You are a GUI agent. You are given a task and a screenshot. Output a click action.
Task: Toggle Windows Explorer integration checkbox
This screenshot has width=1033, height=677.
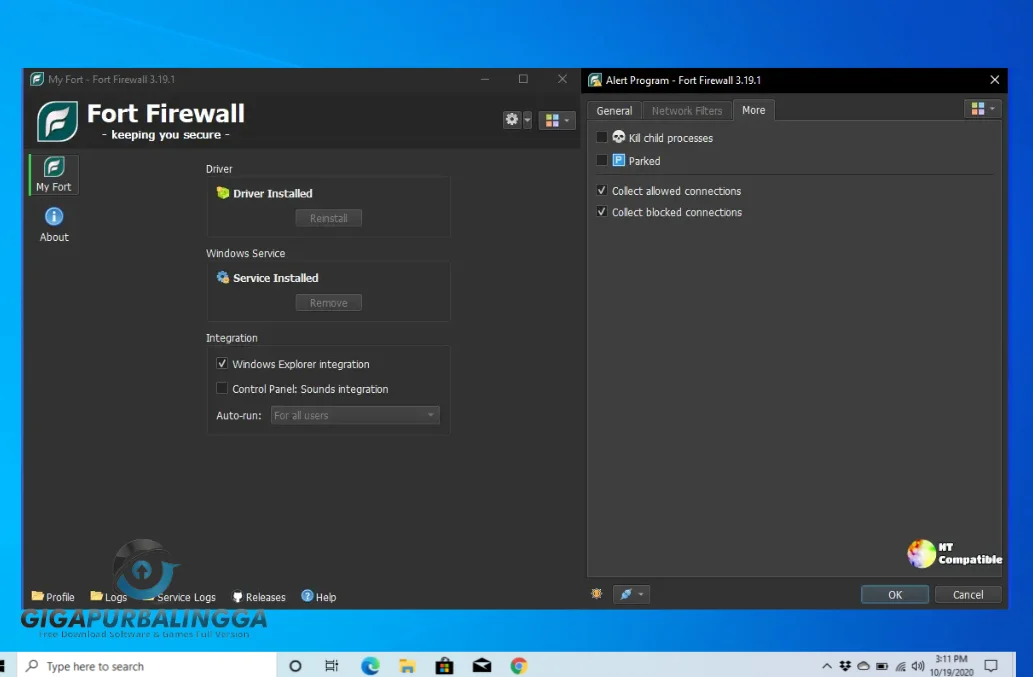pyautogui.click(x=222, y=364)
